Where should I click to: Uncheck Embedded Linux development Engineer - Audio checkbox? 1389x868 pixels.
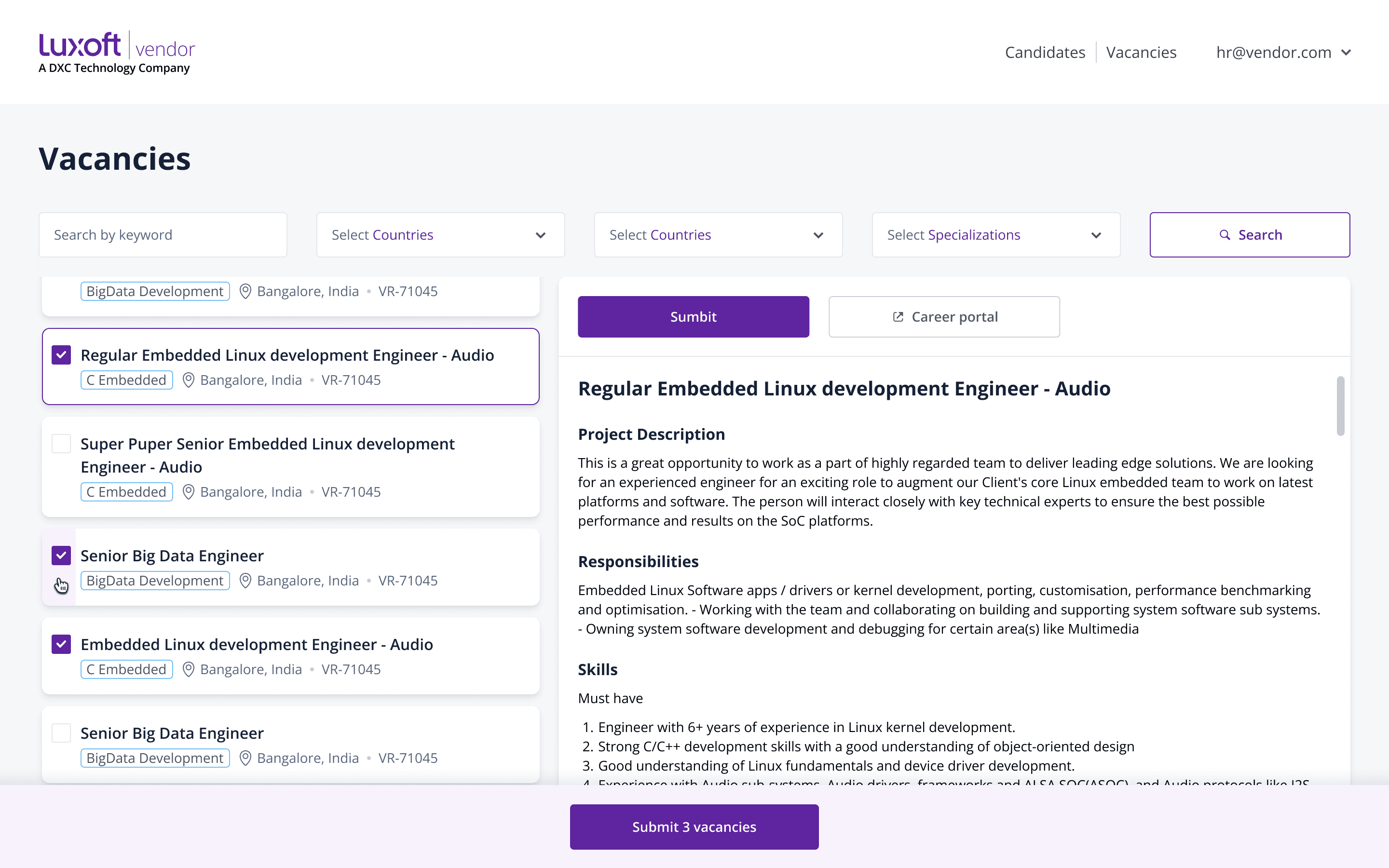click(x=61, y=644)
